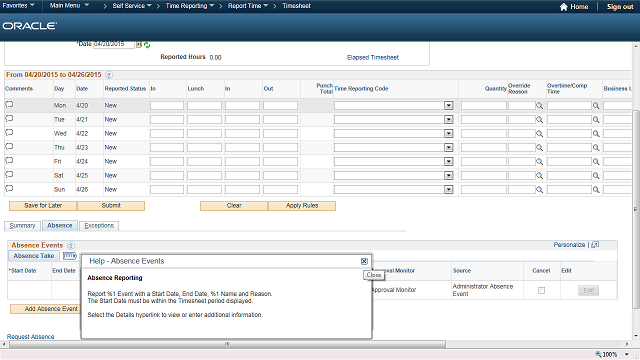The image size is (640, 360).
Task: Switch to the Exceptions tab
Action: point(99,226)
